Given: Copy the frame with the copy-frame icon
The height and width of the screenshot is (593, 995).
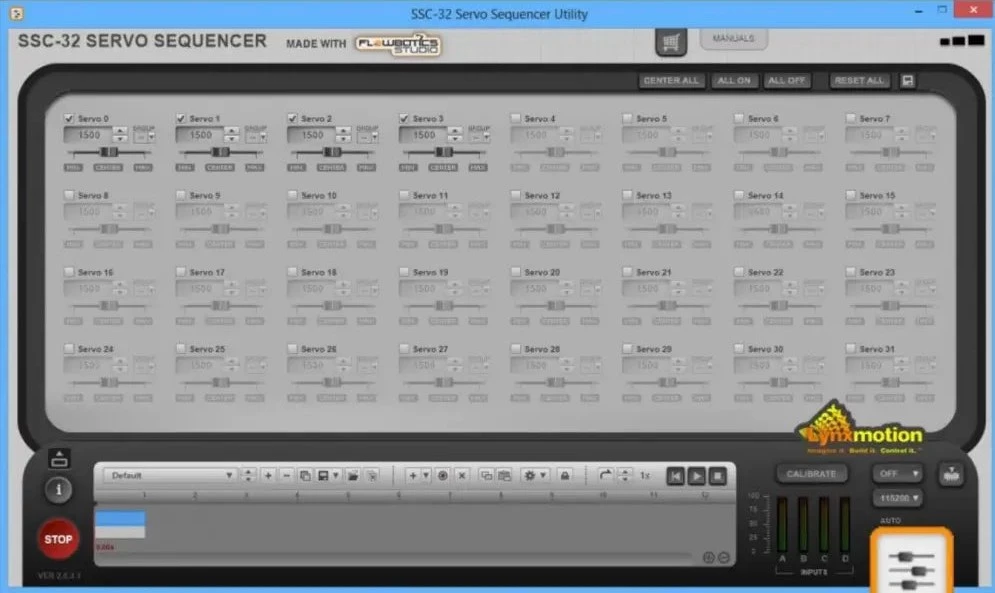Looking at the screenshot, I should 486,476.
